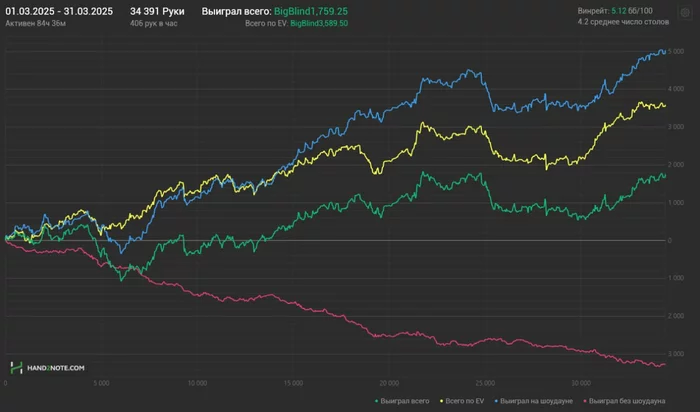Click the 'Выиграл всего:' header label
Image resolution: width=700 pixels, height=412 pixels.
tap(236, 10)
